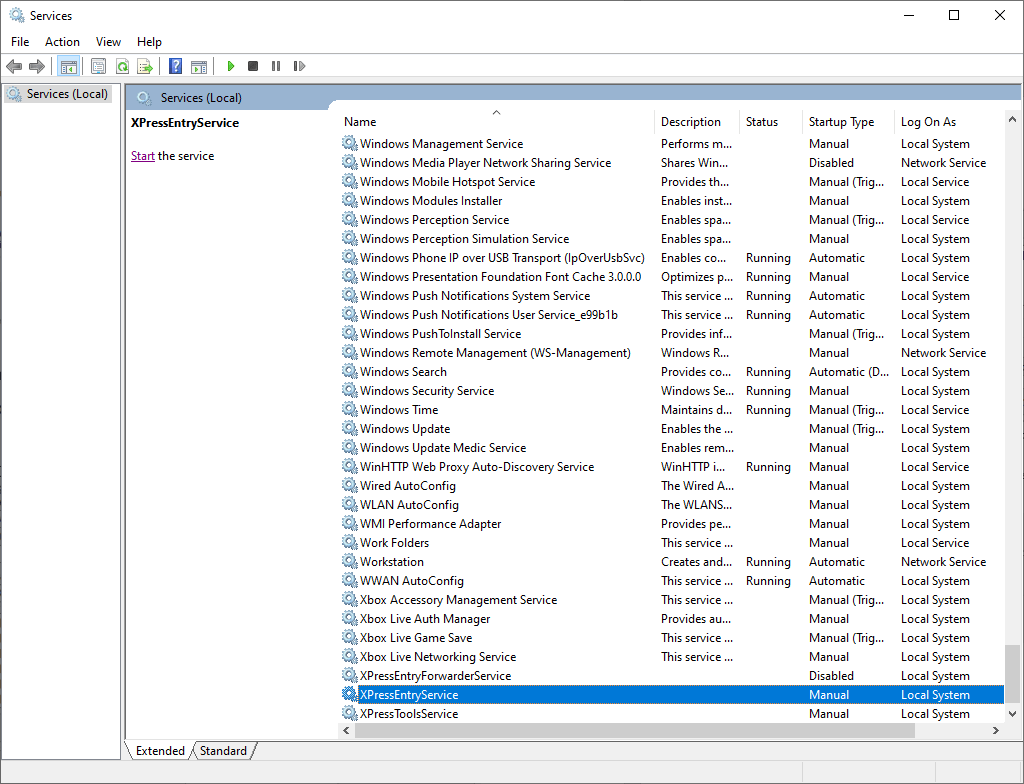The height and width of the screenshot is (784, 1024).
Task: Click gear icon of Work Folders
Action: tap(350, 542)
